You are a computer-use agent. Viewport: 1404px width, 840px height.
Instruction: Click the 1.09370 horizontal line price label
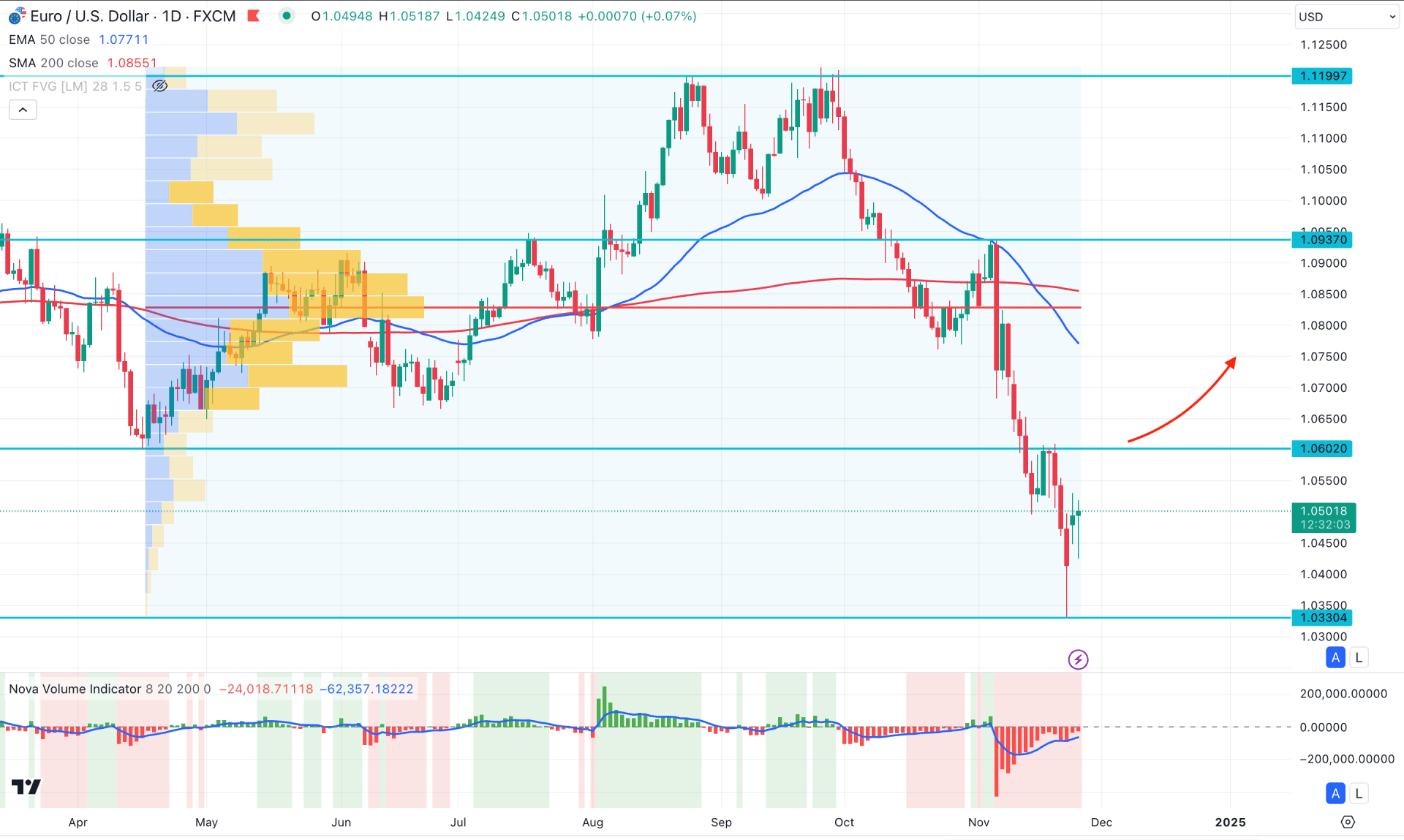(1322, 240)
